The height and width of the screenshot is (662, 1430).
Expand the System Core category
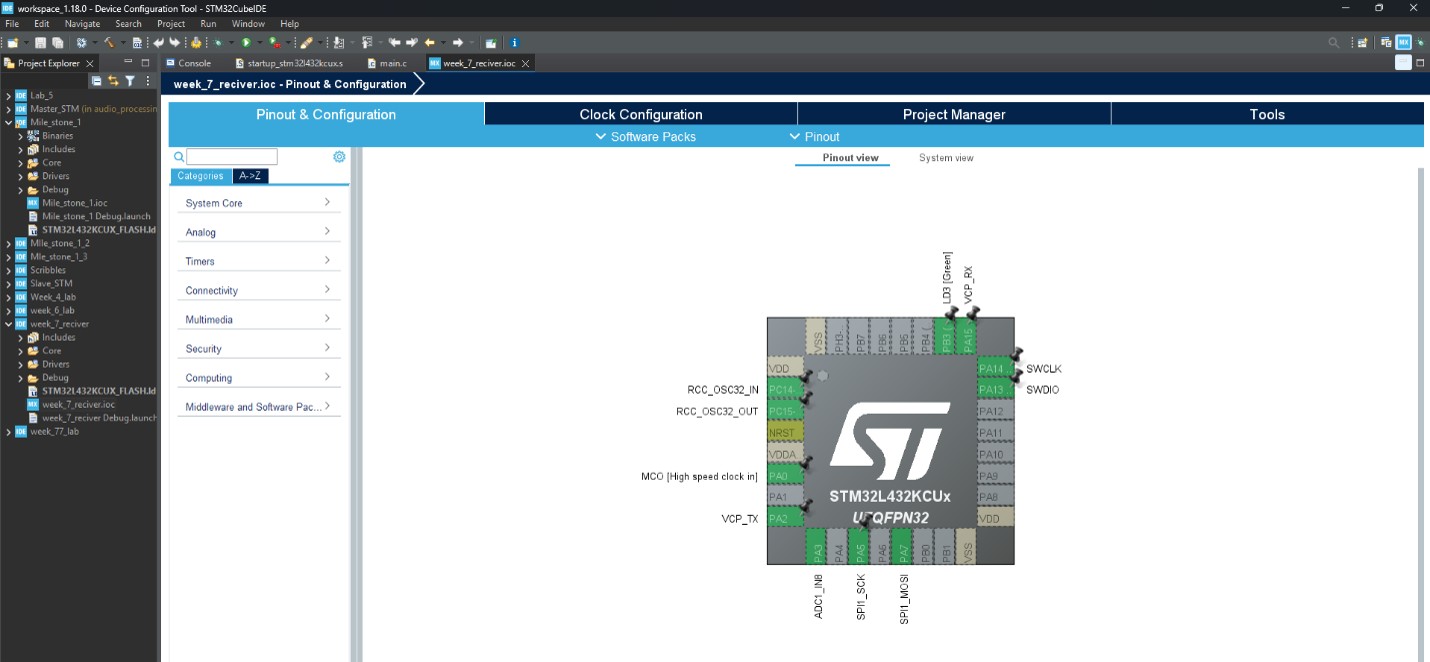[259, 203]
